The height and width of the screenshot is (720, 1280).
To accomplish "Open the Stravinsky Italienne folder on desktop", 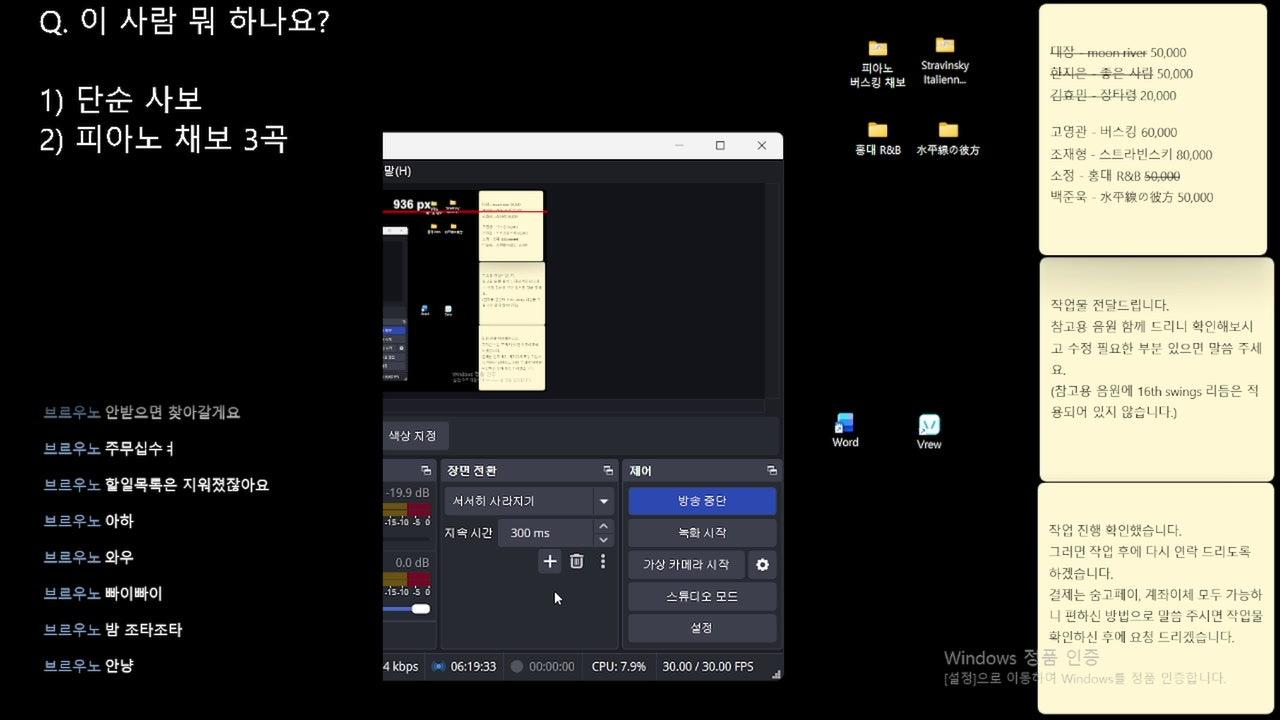I will 945,61.
